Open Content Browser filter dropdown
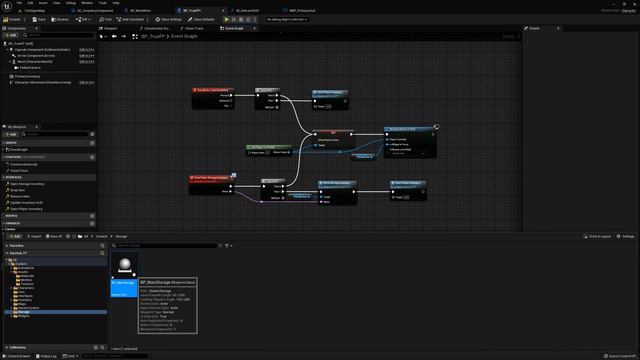 click(x=229, y=246)
